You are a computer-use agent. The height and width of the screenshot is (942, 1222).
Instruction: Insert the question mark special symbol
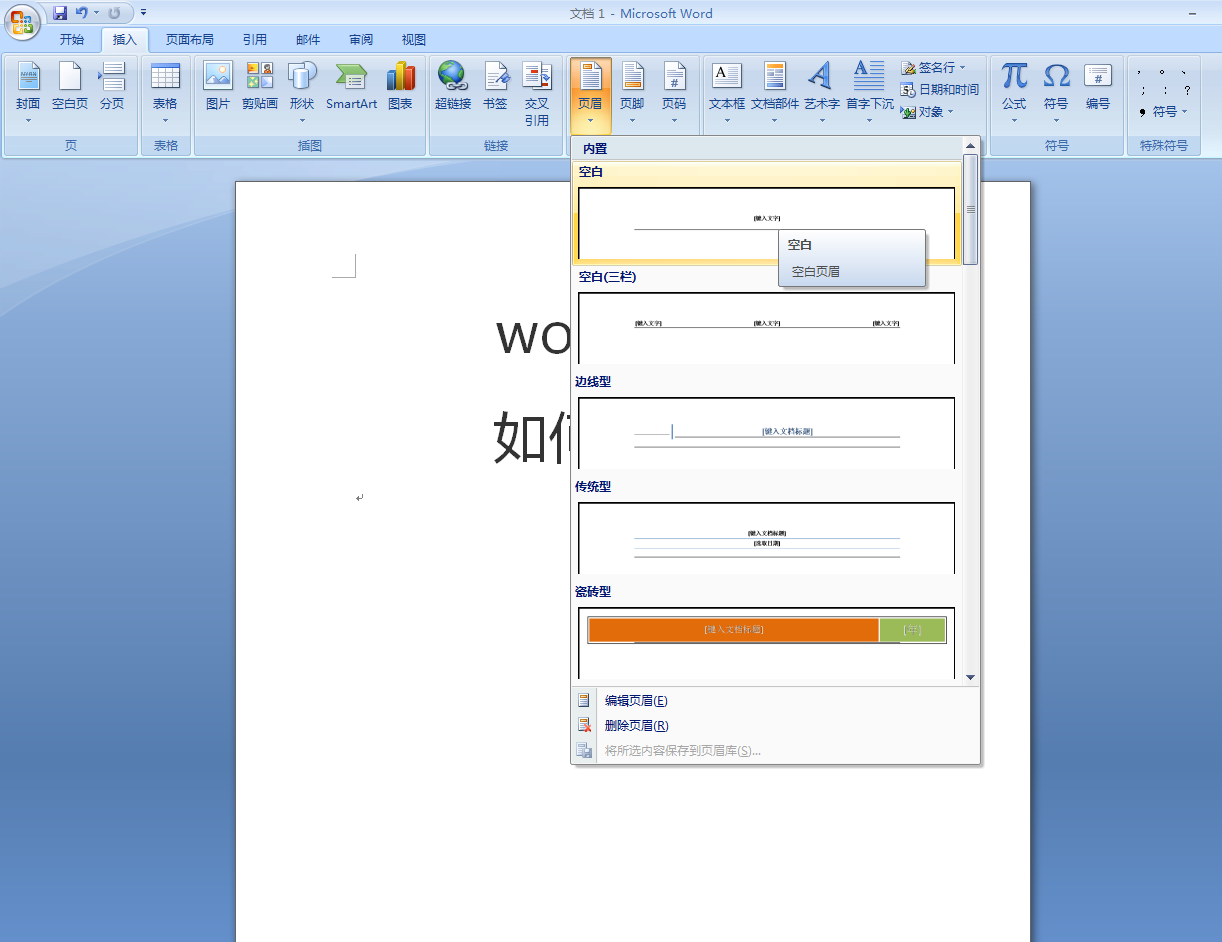point(1187,90)
